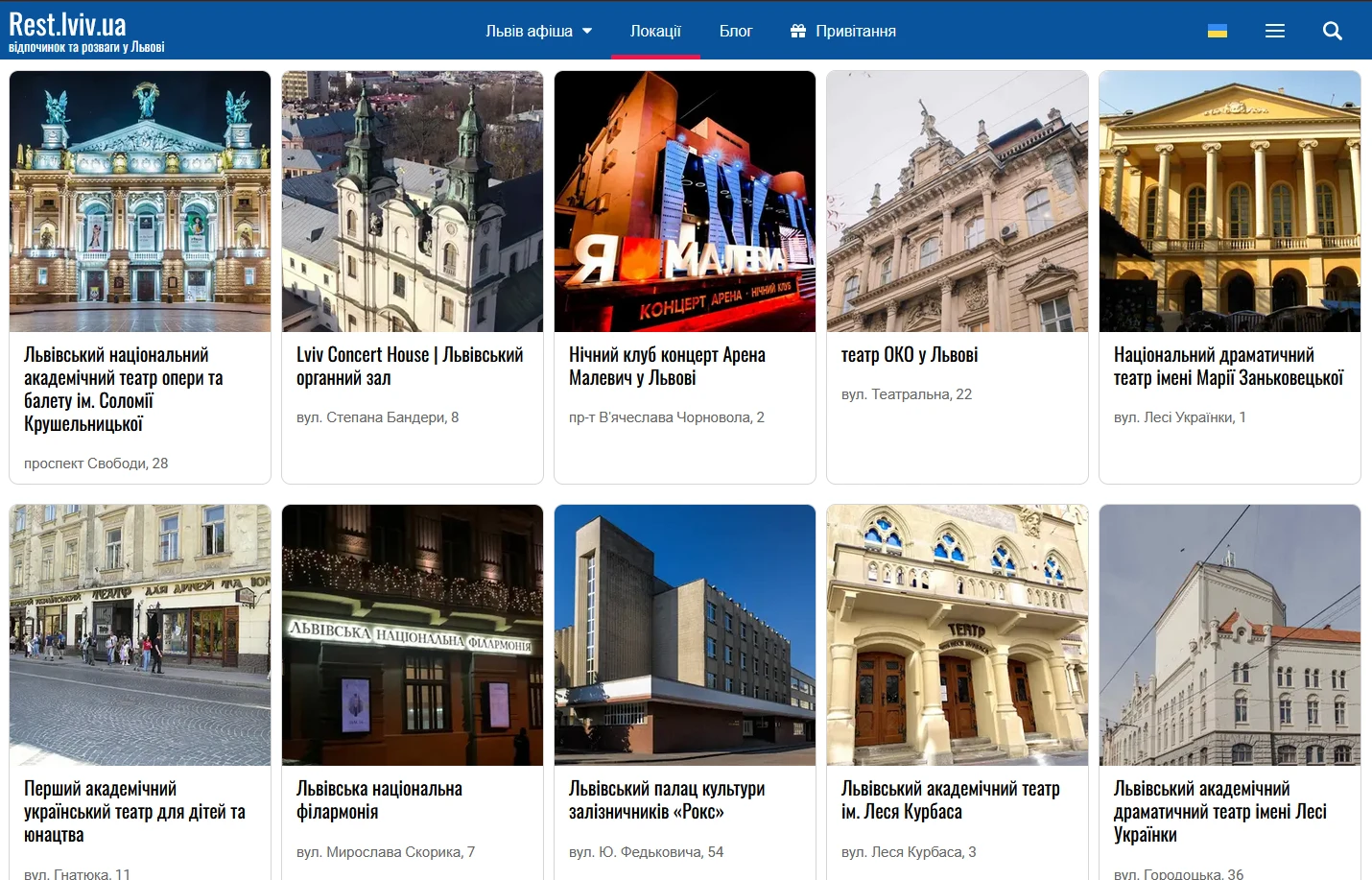Open the search magnifier icon

[1333, 30]
